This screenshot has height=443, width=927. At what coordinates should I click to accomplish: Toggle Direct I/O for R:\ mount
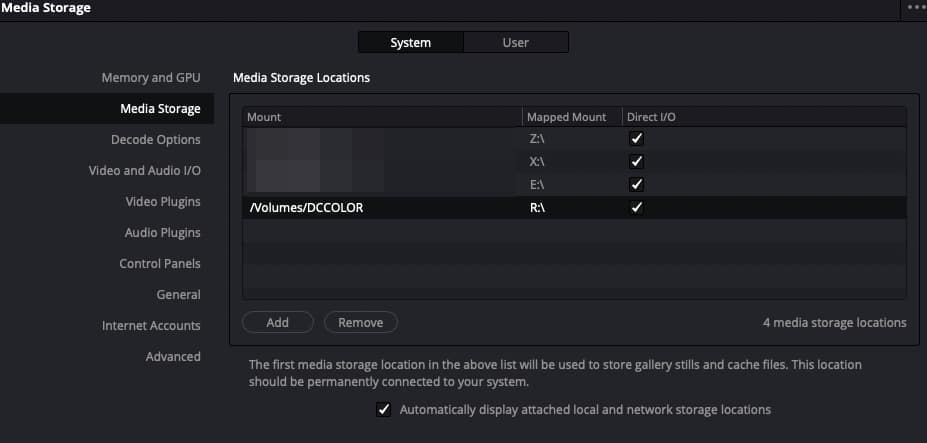[637, 208]
